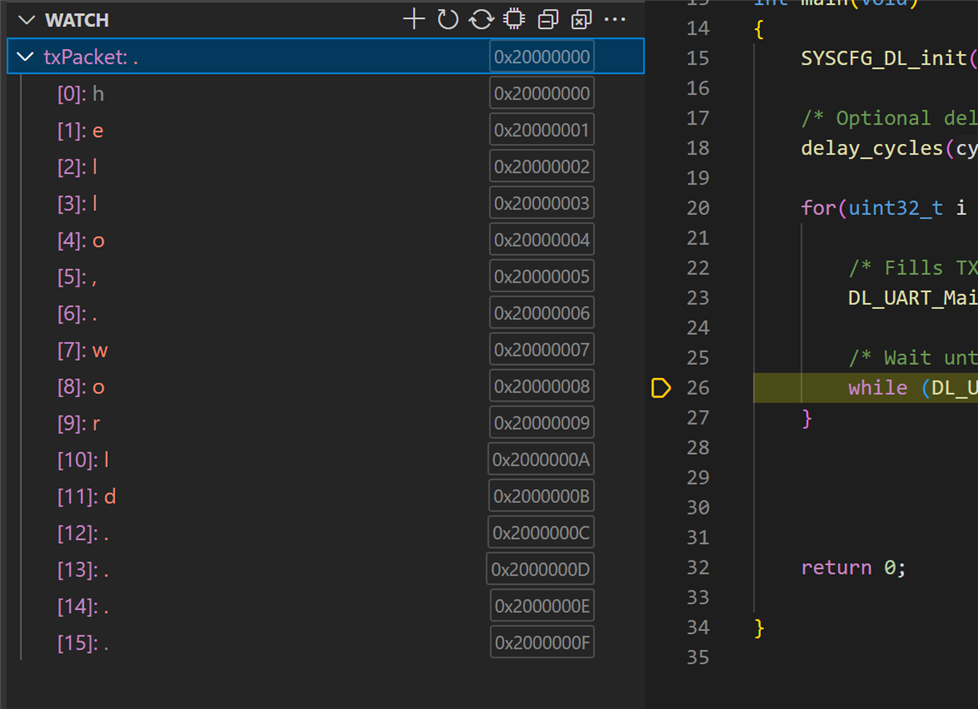This screenshot has width=978, height=709.
Task: Click the chip icon in Watch toolbar
Action: point(514,19)
